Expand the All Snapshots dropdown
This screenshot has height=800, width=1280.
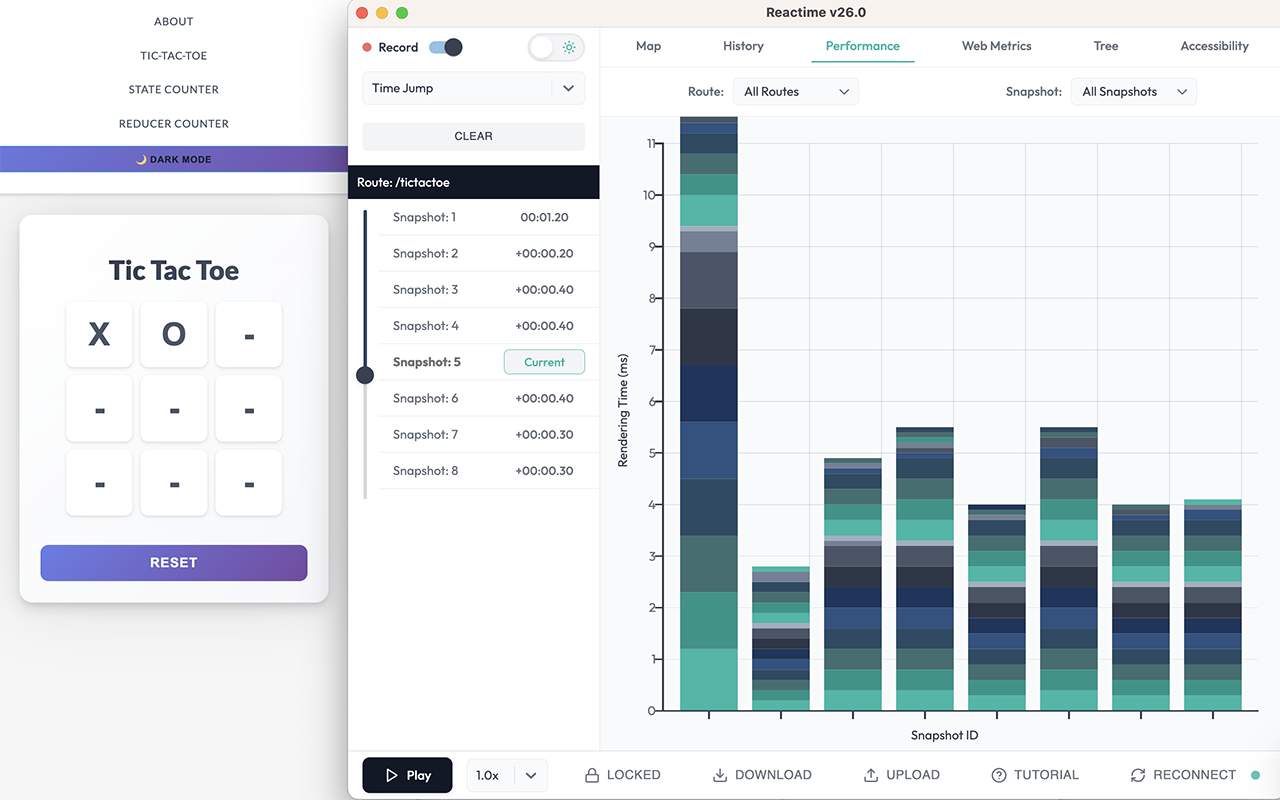click(x=1134, y=92)
